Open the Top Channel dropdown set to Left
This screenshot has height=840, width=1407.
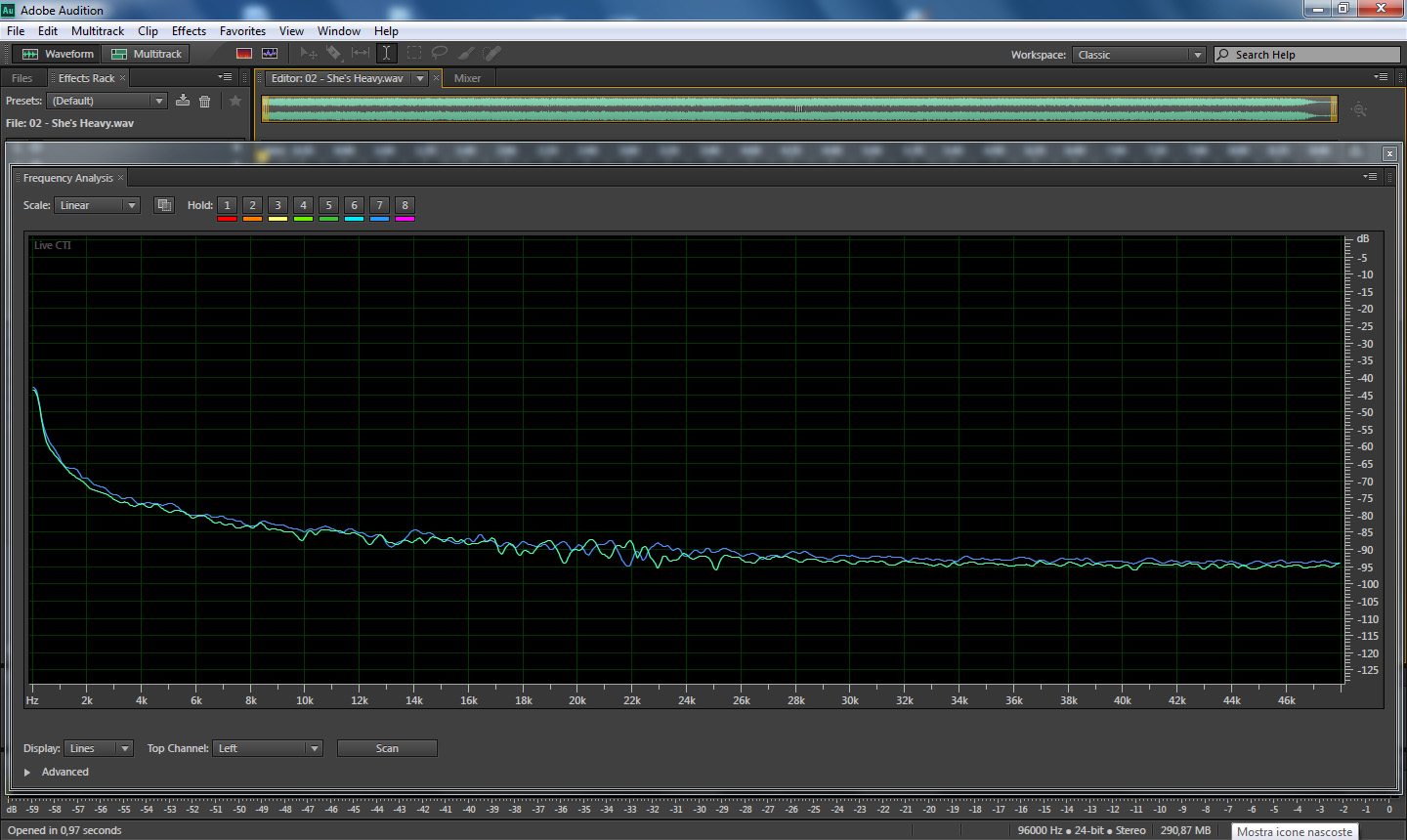tap(267, 748)
